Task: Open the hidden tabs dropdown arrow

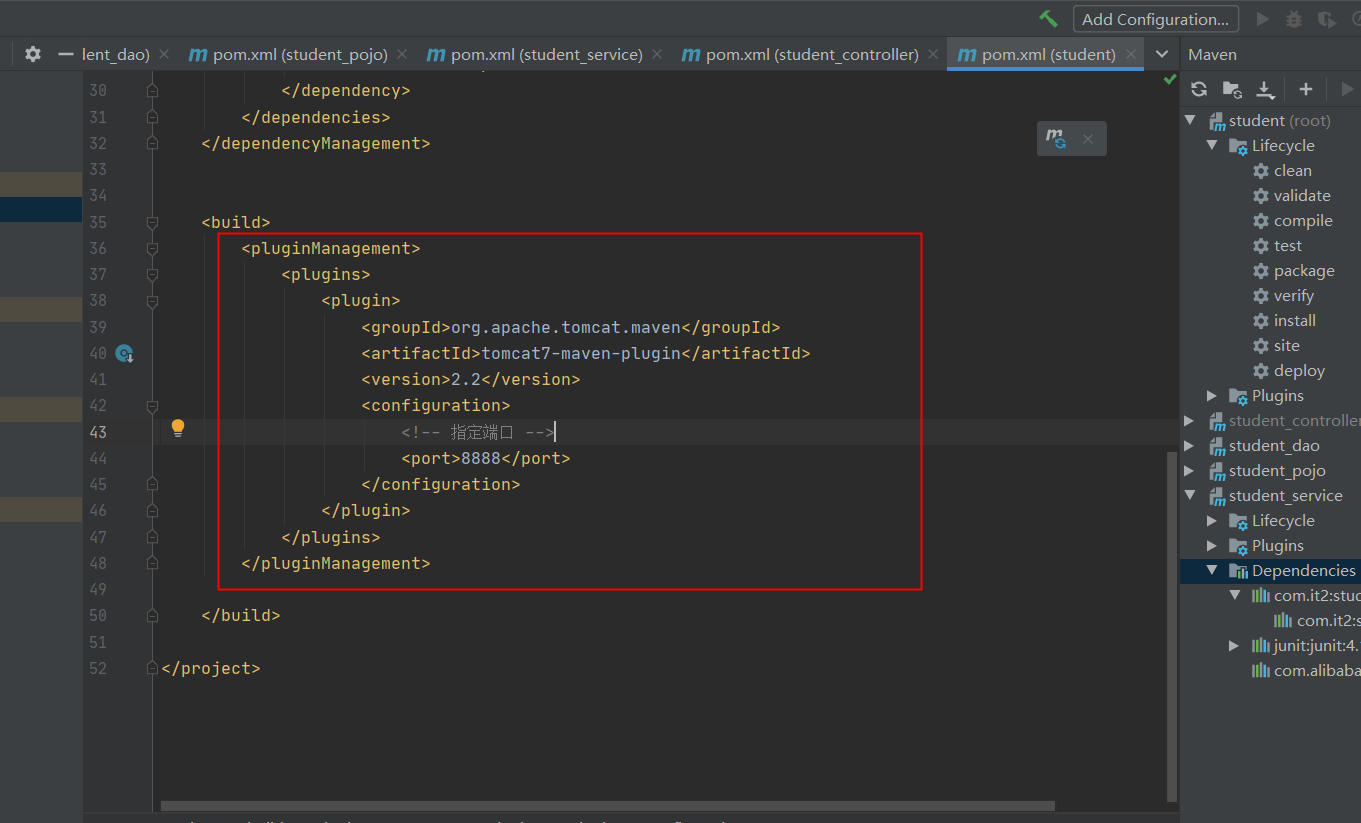Action: (1162, 54)
